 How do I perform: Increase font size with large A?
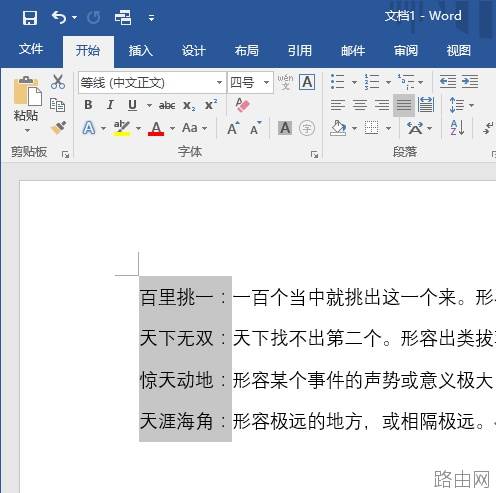point(233,128)
